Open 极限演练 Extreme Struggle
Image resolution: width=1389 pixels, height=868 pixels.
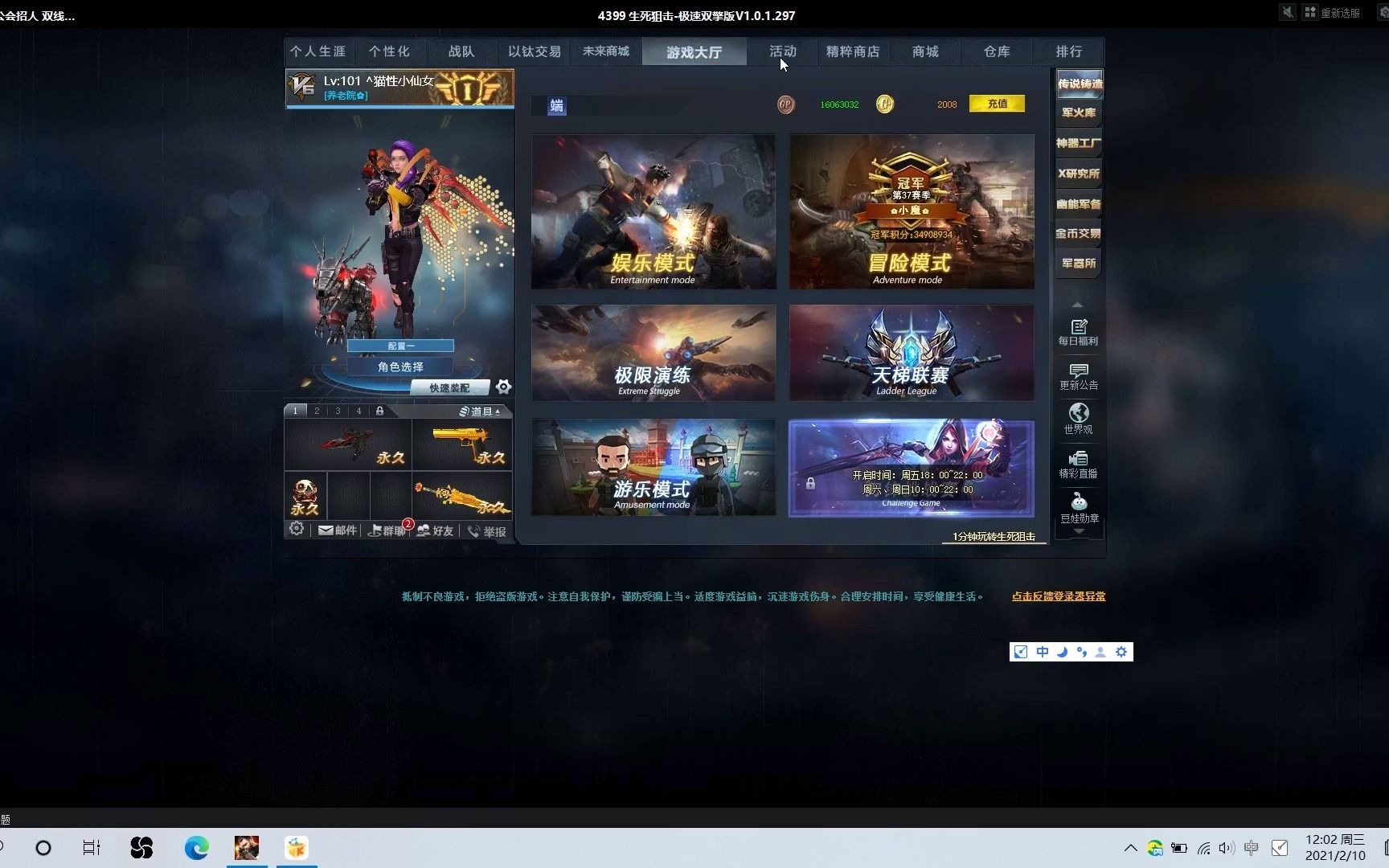(x=654, y=353)
